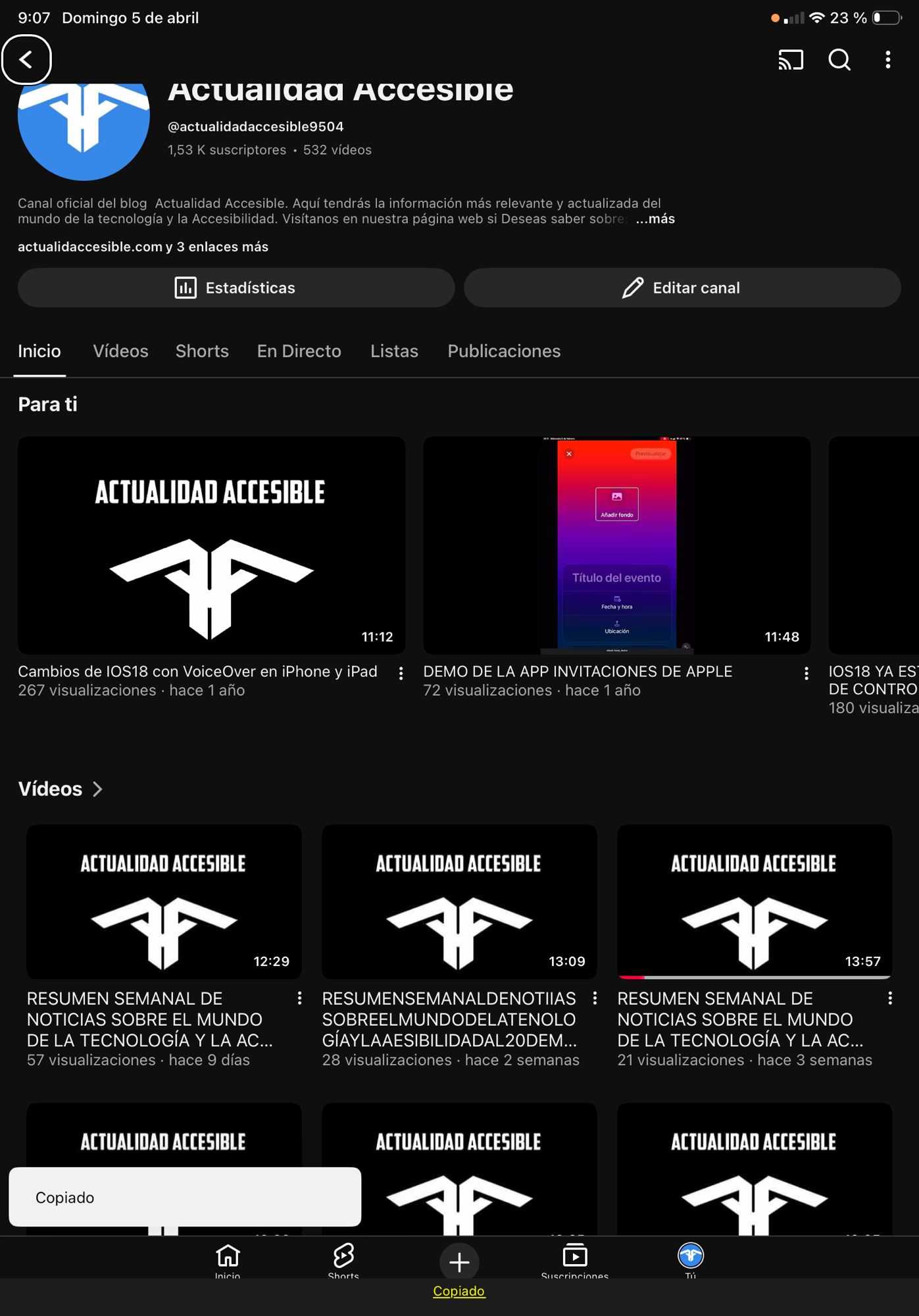Image resolution: width=919 pixels, height=1316 pixels.
Task: Expand channel description with …más
Action: pyautogui.click(x=655, y=219)
